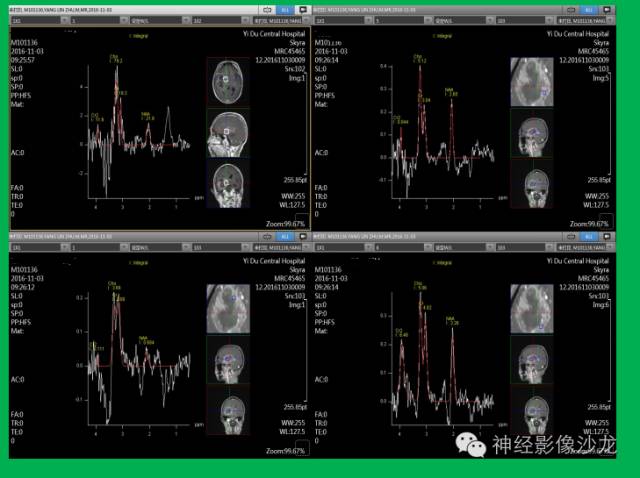
Task: Click the Integral label above bottom-left spectrum
Action: pyautogui.click(x=138, y=263)
